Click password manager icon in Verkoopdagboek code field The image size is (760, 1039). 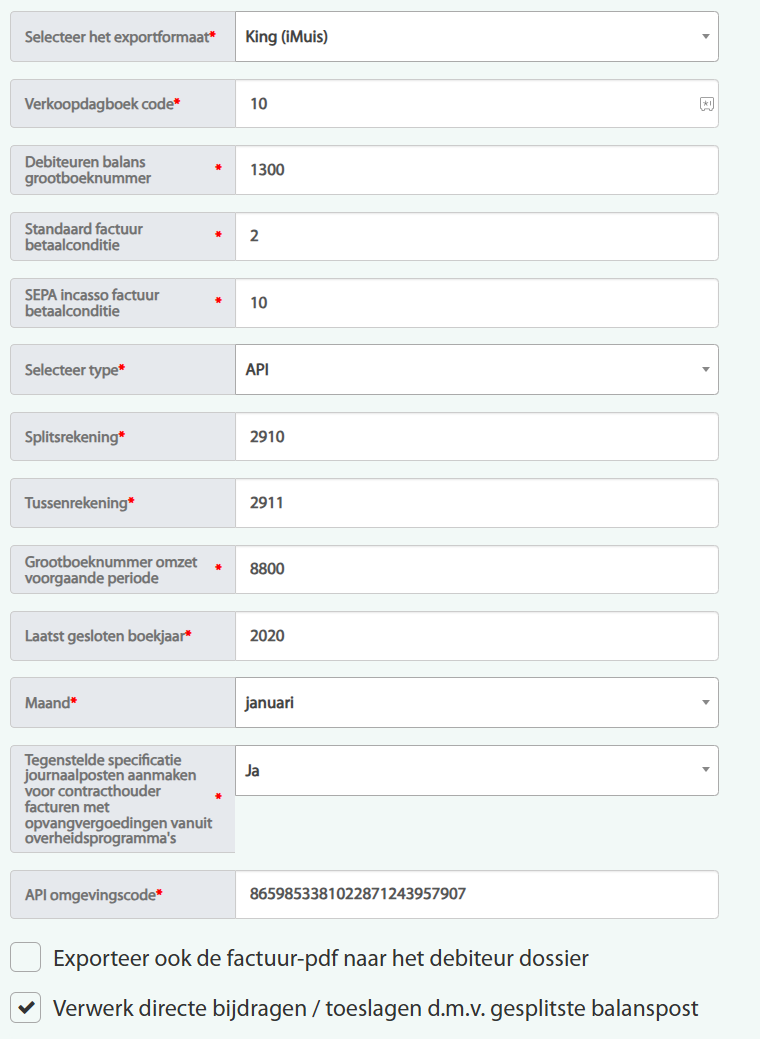(x=706, y=104)
